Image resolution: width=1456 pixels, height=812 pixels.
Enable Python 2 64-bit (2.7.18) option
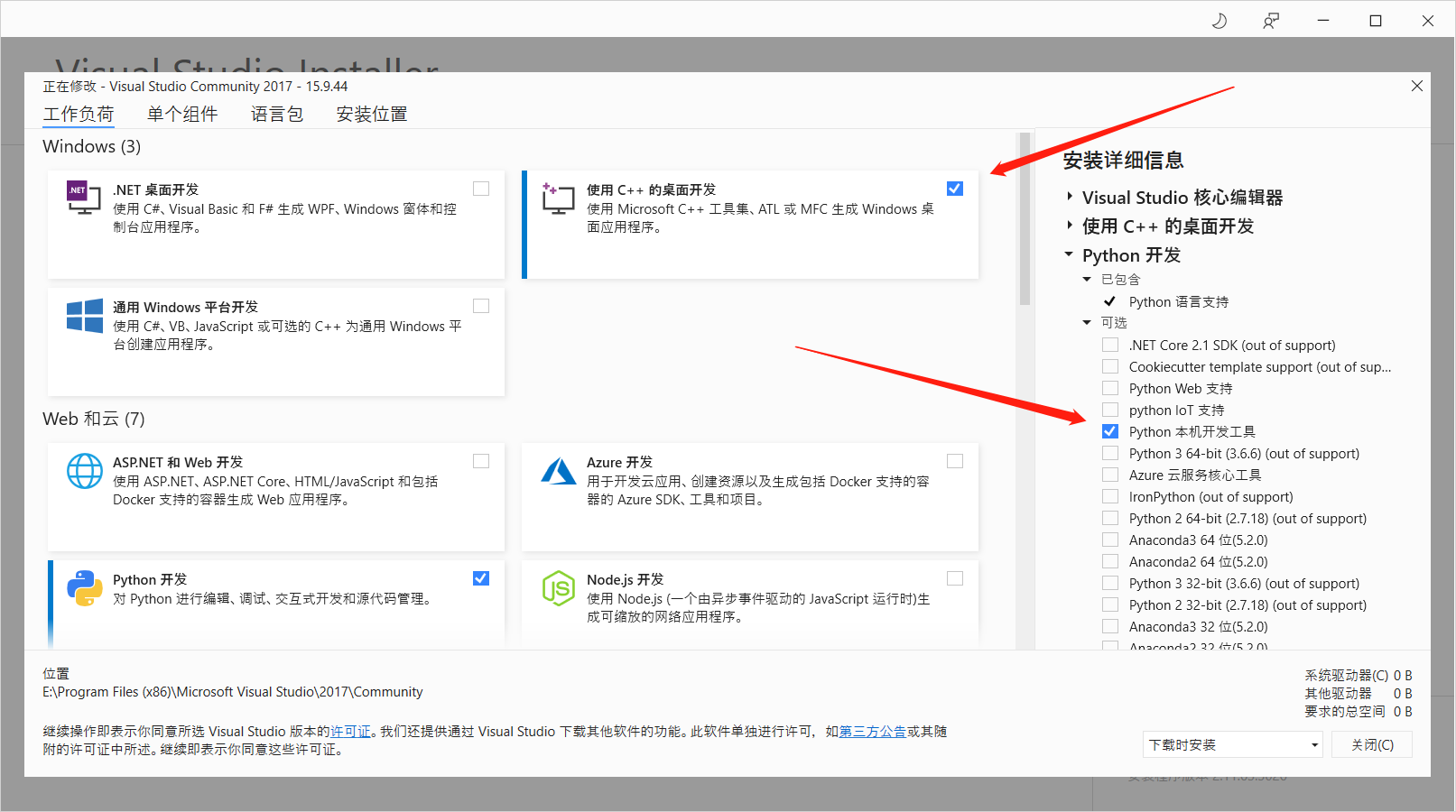(x=1110, y=518)
